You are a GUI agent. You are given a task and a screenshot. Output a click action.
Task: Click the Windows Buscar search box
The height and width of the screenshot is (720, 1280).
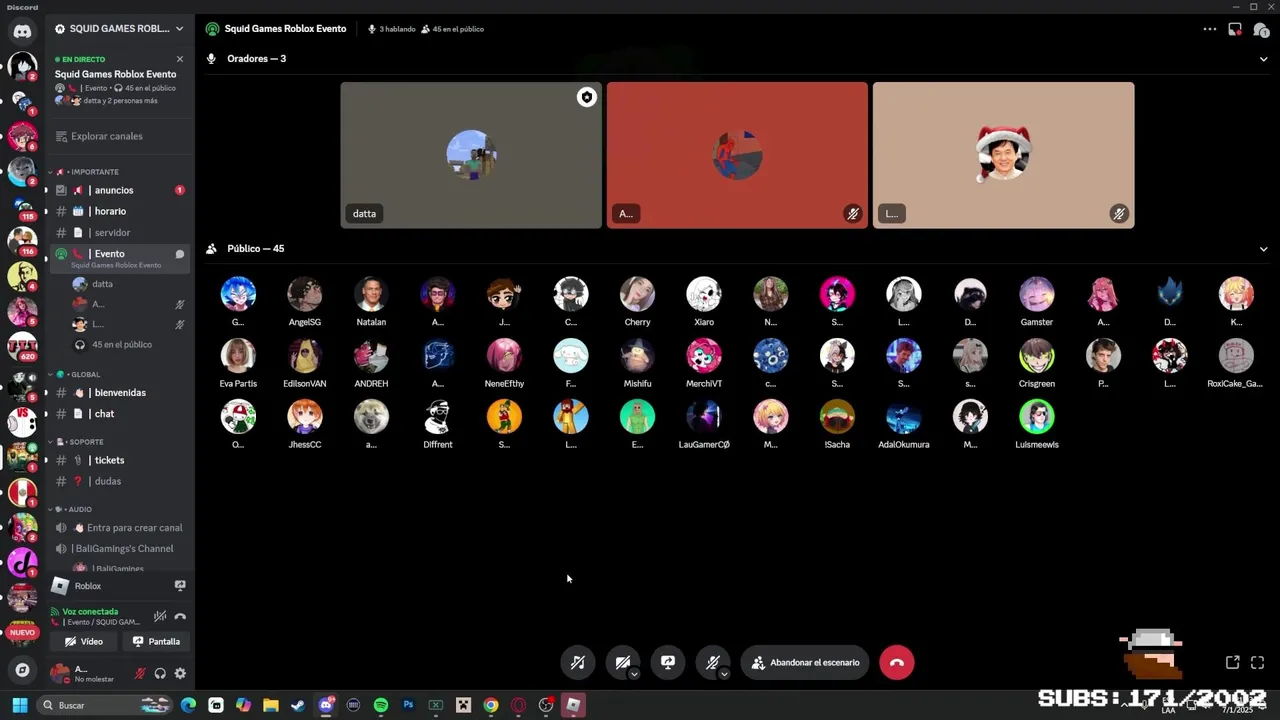[105, 705]
